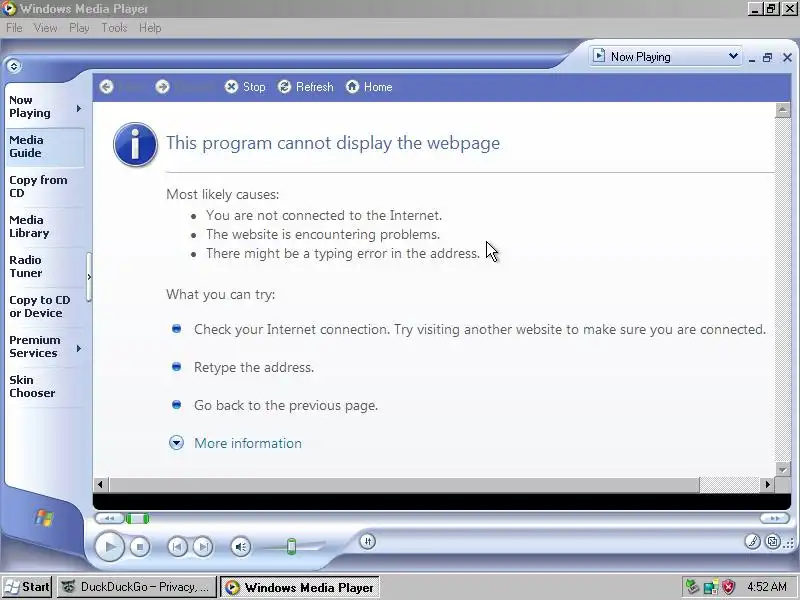Switch to DuckDuckGo taskbar window
Screen dimensions: 800x600
coord(136,587)
